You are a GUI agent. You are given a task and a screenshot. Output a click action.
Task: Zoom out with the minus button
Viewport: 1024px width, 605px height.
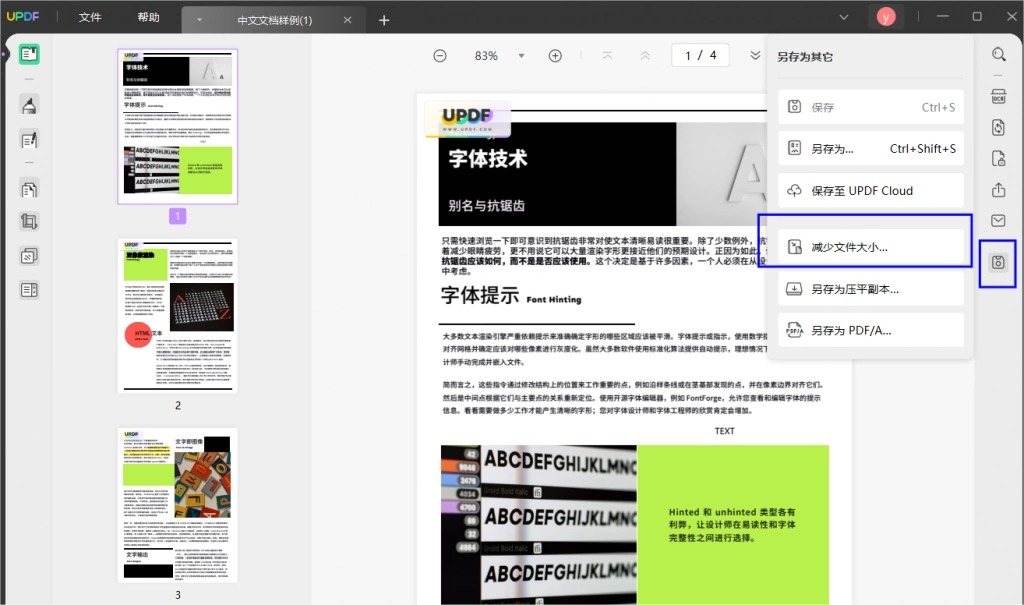tap(440, 56)
